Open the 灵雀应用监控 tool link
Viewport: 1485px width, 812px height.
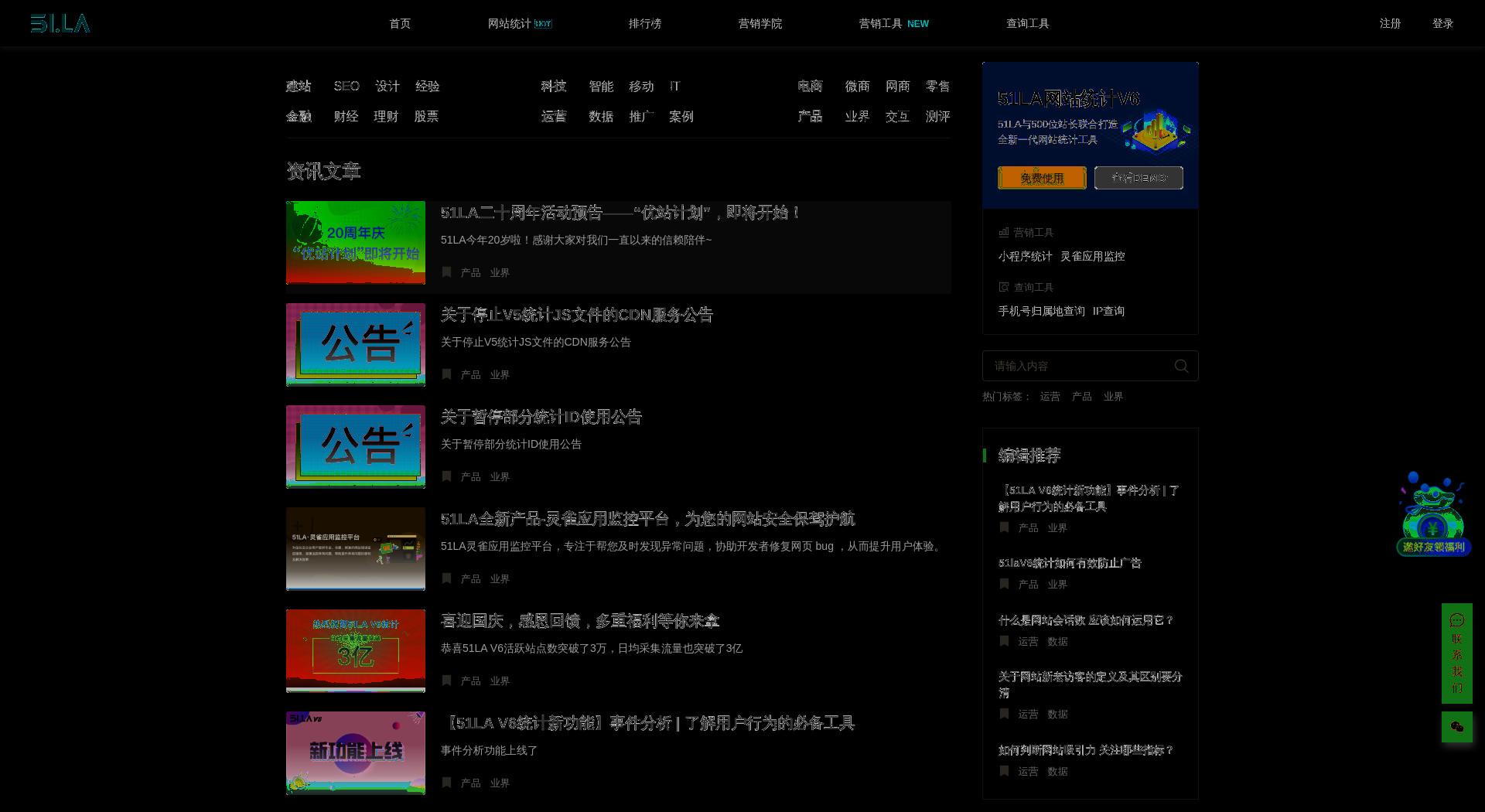[x=1092, y=256]
